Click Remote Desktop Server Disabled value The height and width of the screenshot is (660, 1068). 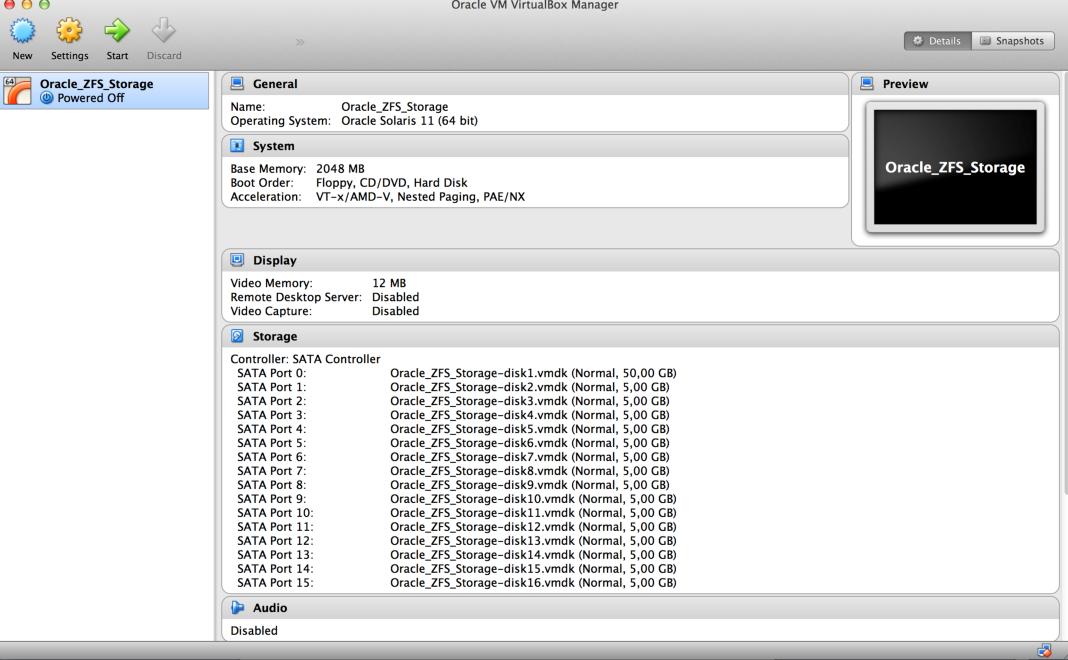(395, 297)
